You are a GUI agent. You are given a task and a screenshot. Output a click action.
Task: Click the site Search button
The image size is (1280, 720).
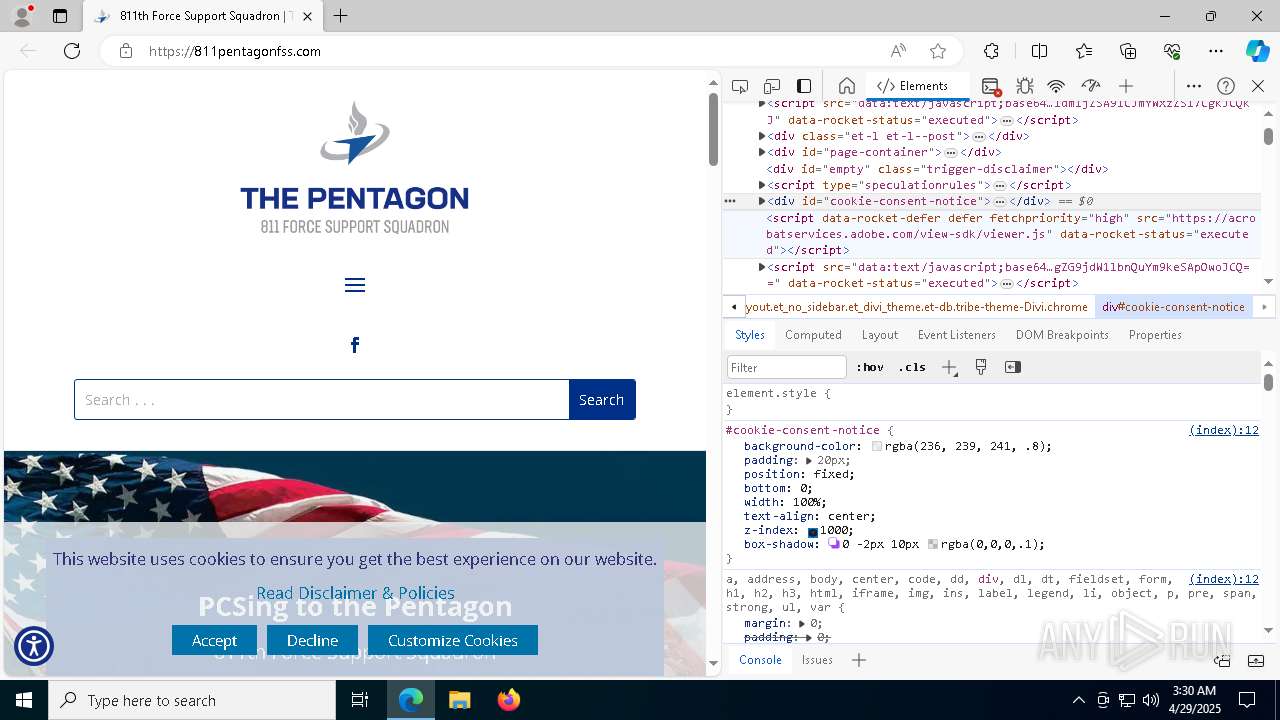point(602,399)
